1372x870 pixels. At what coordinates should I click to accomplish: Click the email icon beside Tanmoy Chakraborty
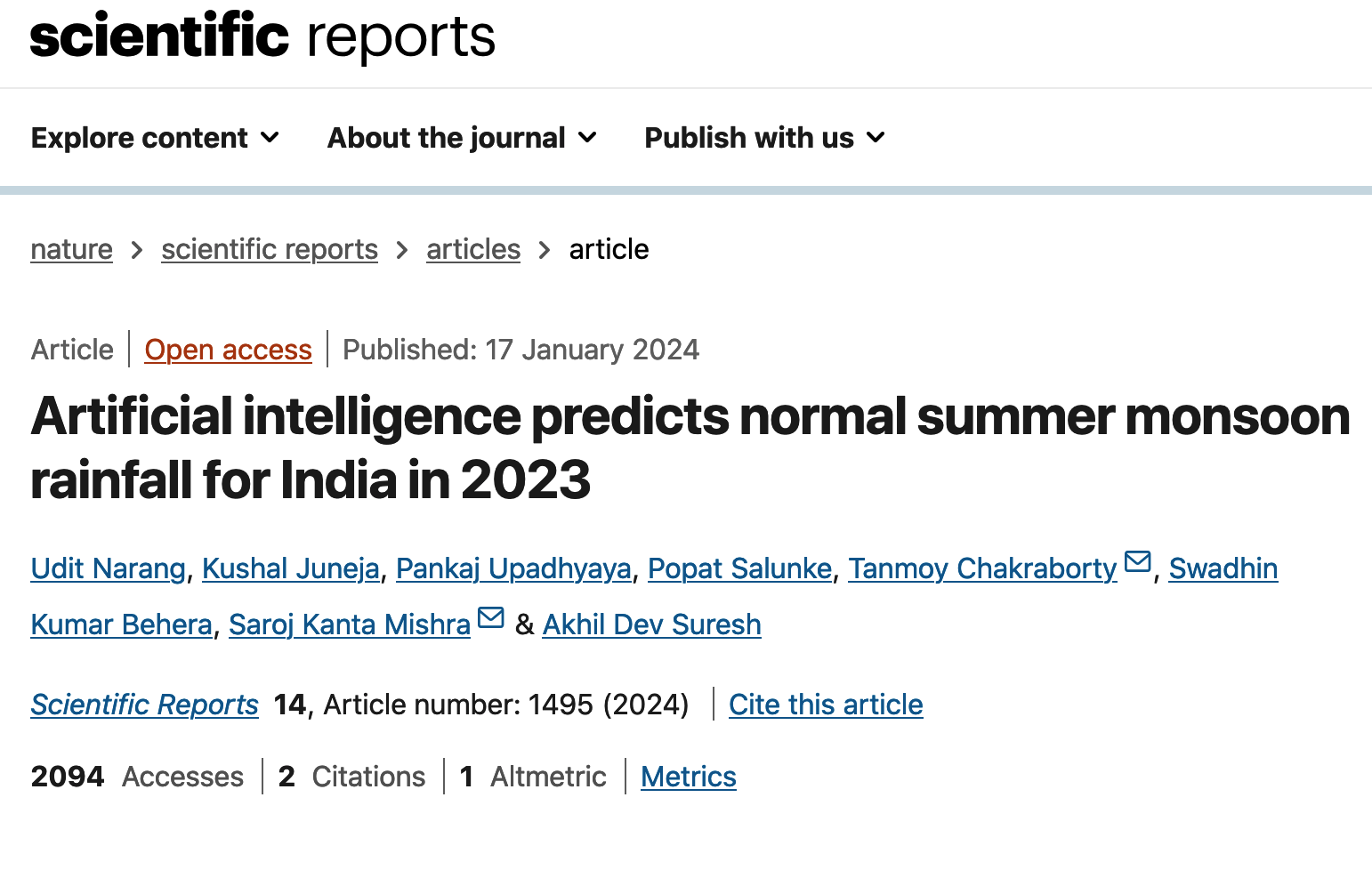pos(1137,562)
